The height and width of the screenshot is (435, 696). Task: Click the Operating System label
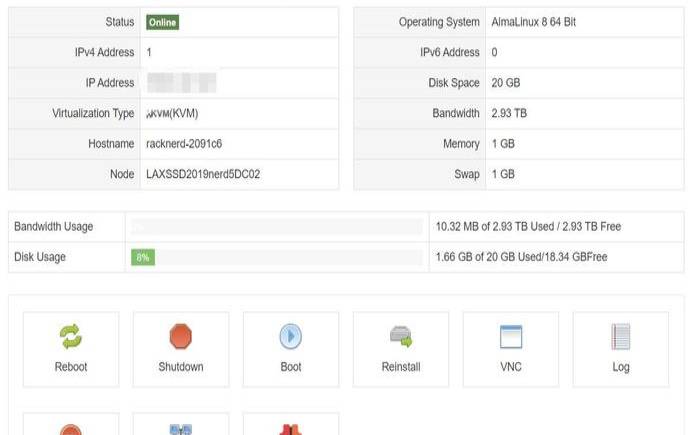click(439, 22)
